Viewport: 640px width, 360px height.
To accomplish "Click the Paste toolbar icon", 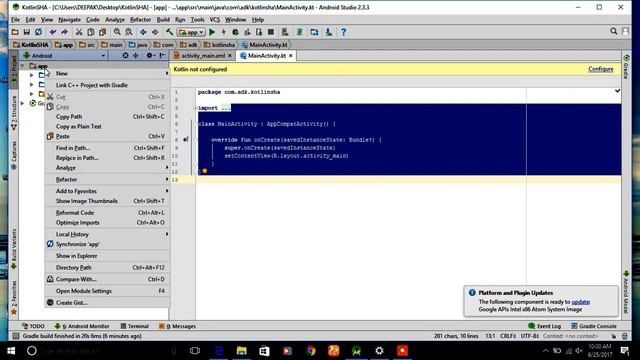I will [x=102, y=32].
